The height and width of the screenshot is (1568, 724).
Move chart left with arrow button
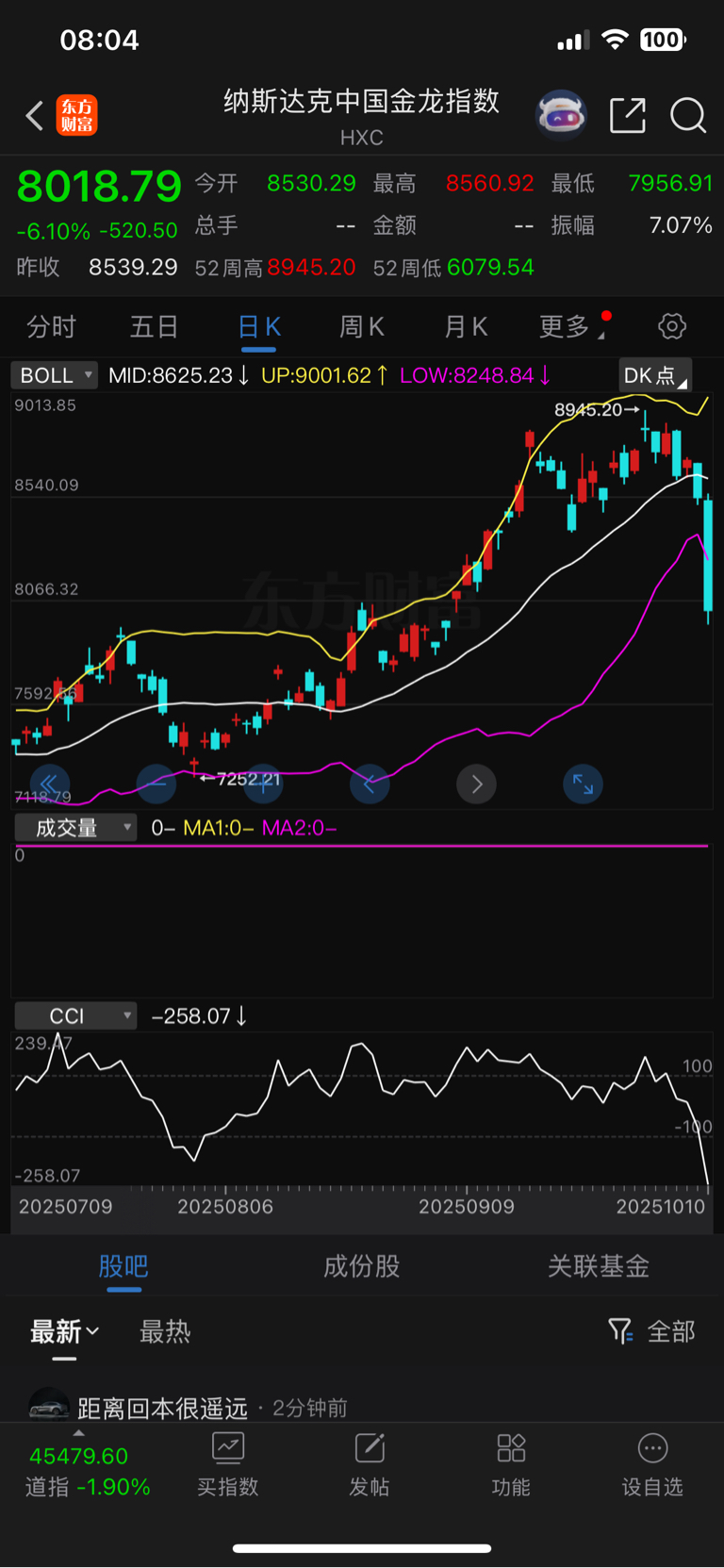pyautogui.click(x=370, y=784)
